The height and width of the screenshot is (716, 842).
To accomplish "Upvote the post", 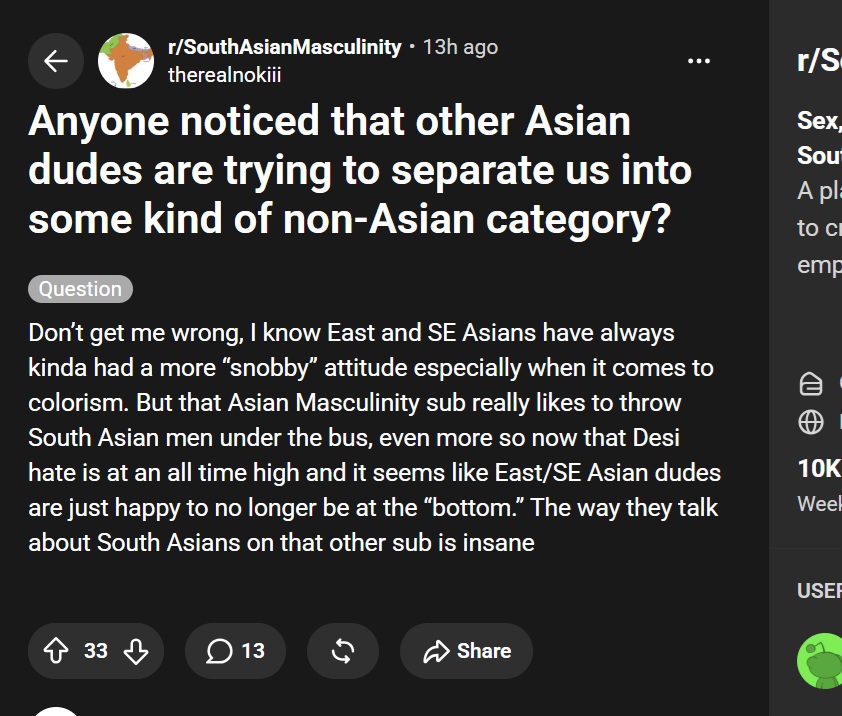I will [56, 650].
